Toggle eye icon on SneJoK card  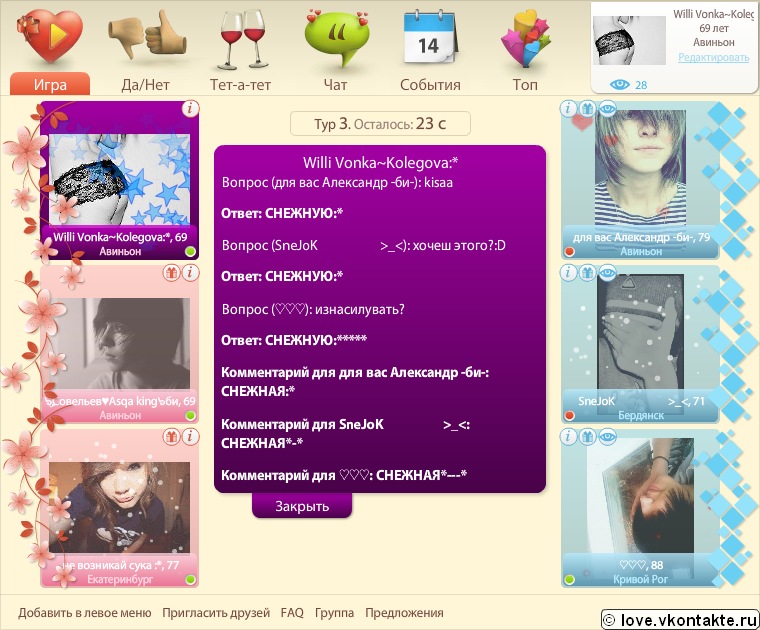click(x=607, y=272)
